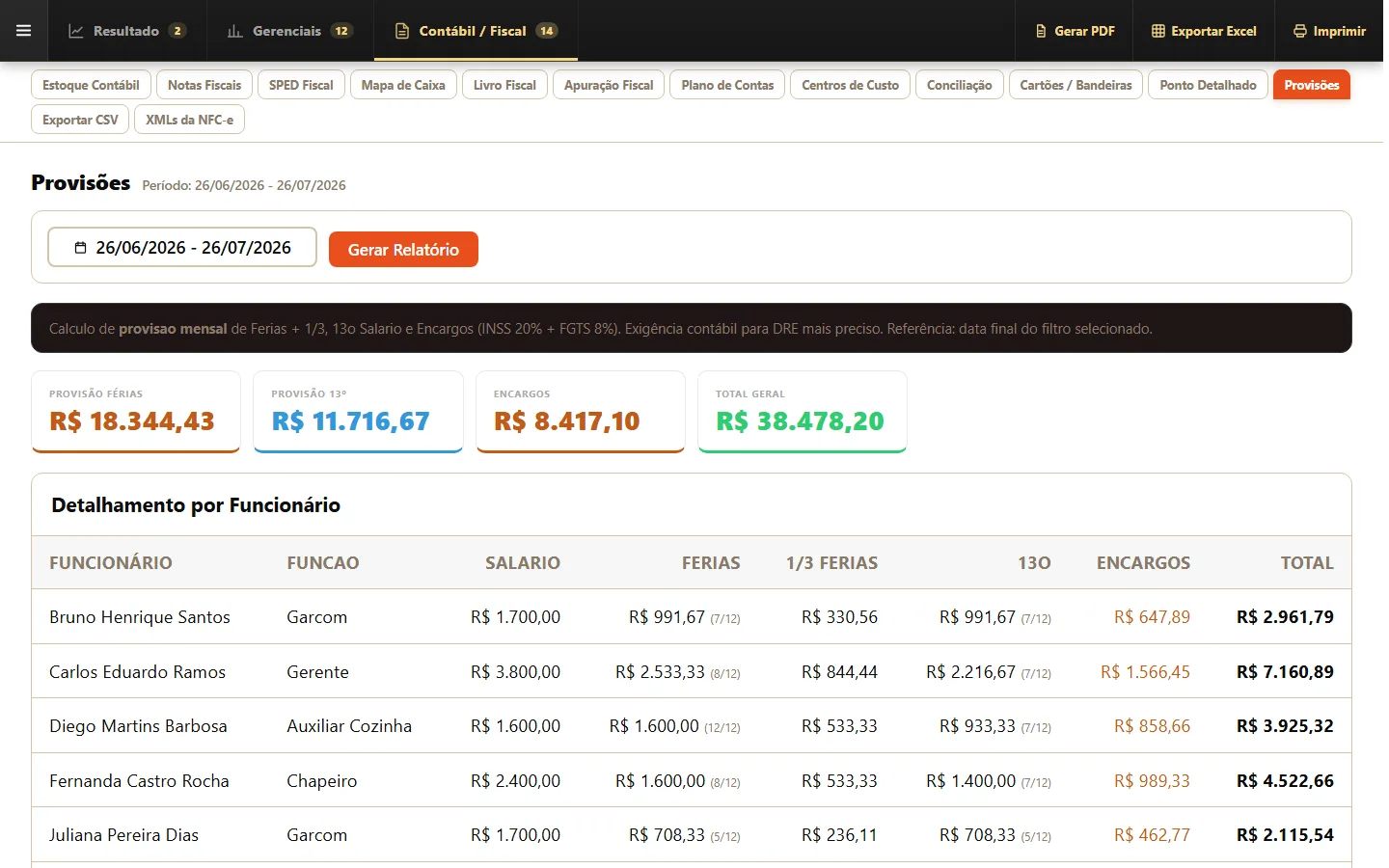Image resolution: width=1389 pixels, height=868 pixels.
Task: Click the TOTAL column header
Action: coord(1307,562)
